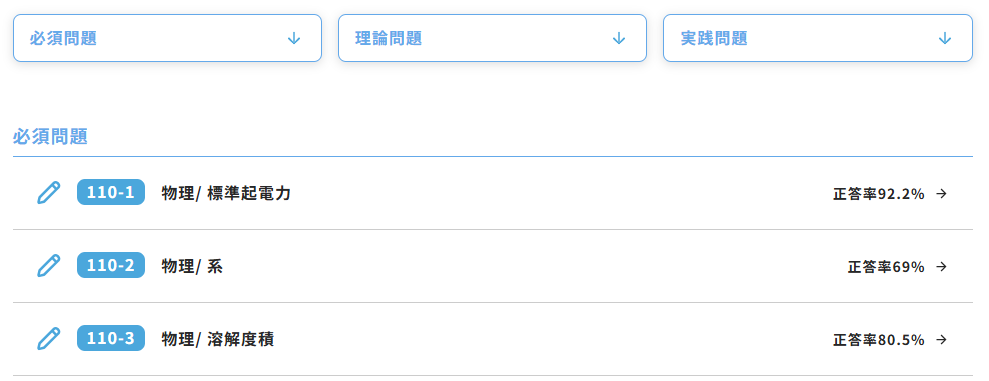This screenshot has width=989, height=381.
Task: Click the down arrow in 必須問題 box
Action: click(294, 38)
